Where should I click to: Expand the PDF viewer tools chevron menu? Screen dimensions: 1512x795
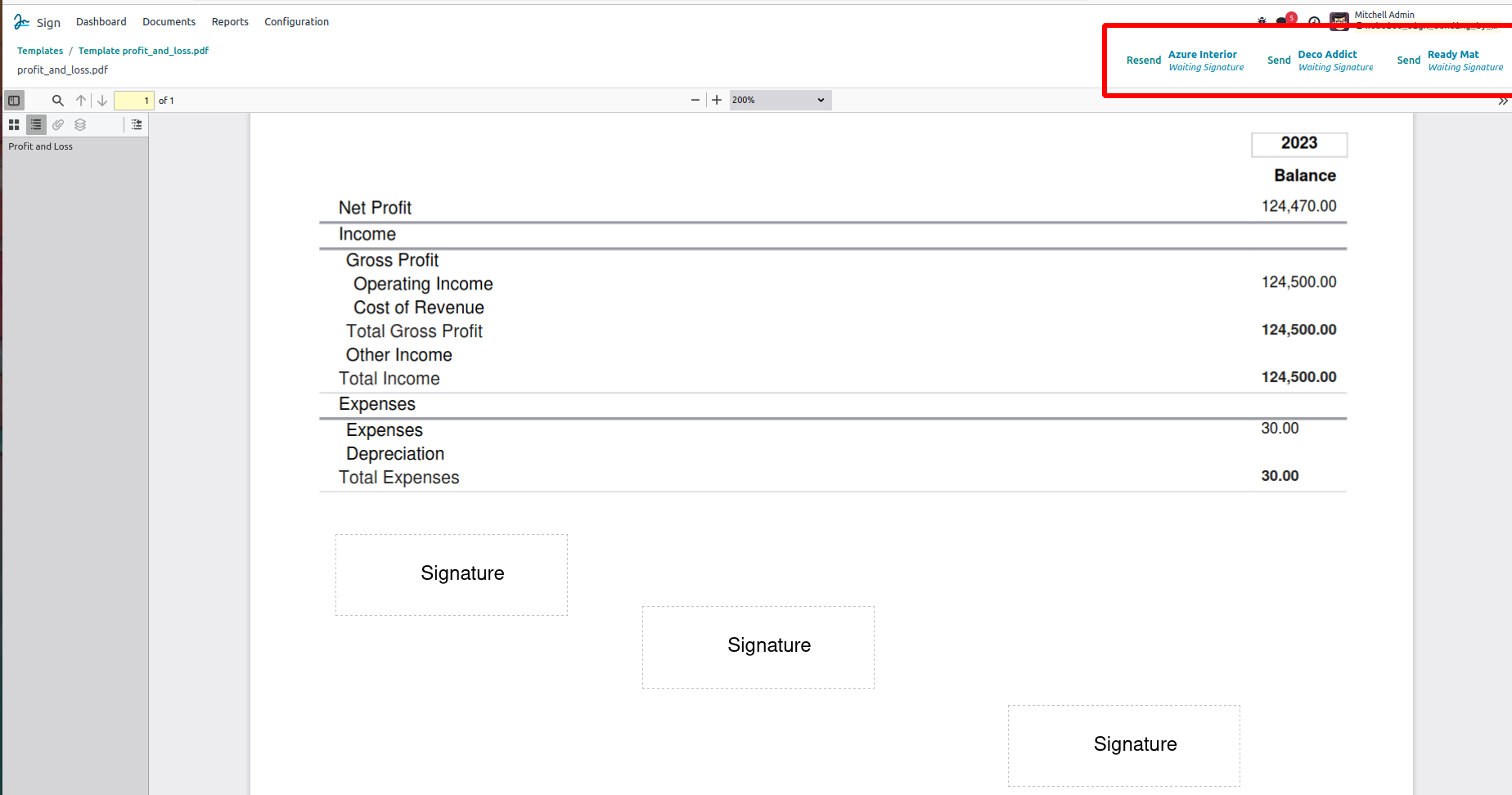coord(1502,101)
